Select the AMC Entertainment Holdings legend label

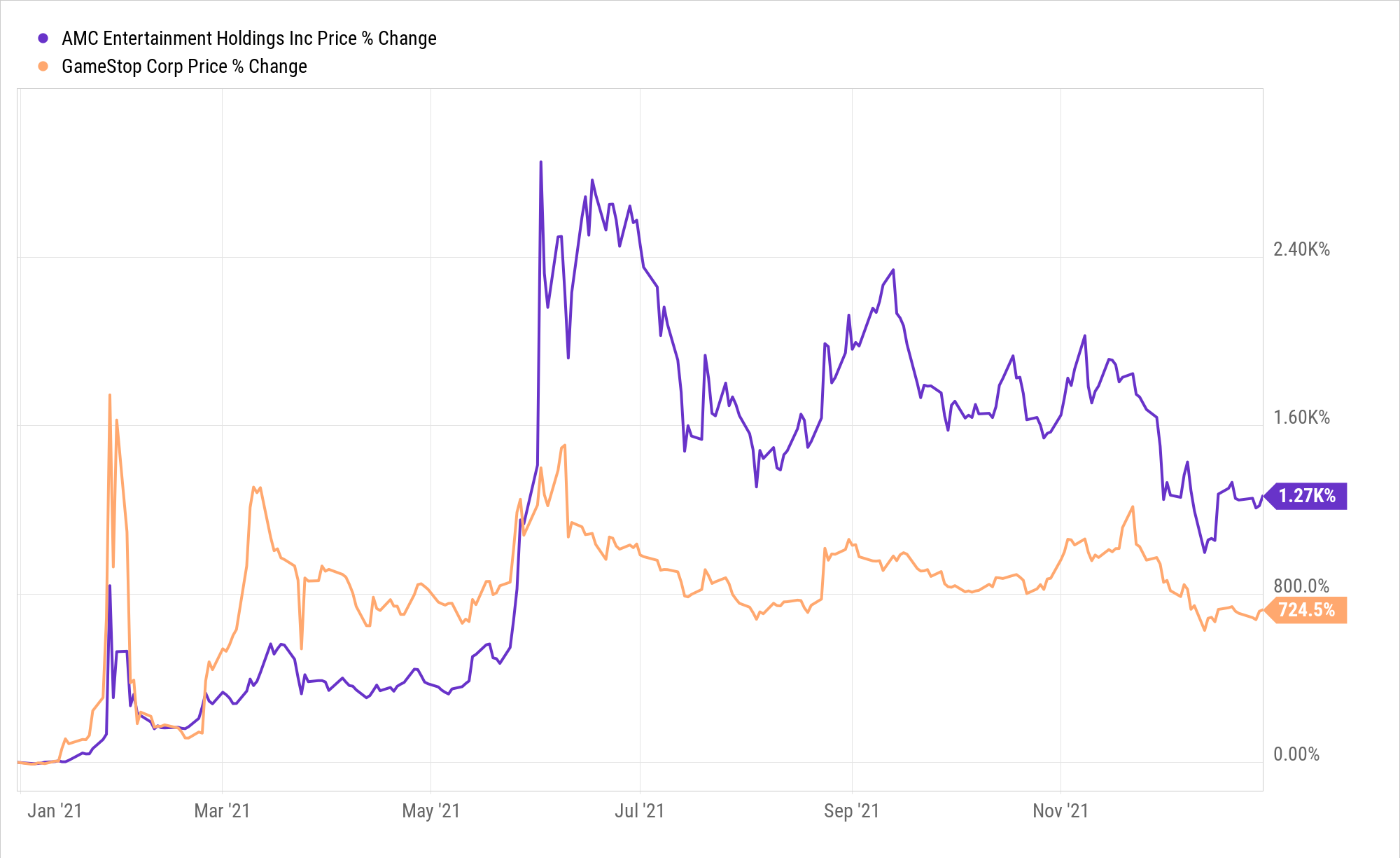pos(248,39)
